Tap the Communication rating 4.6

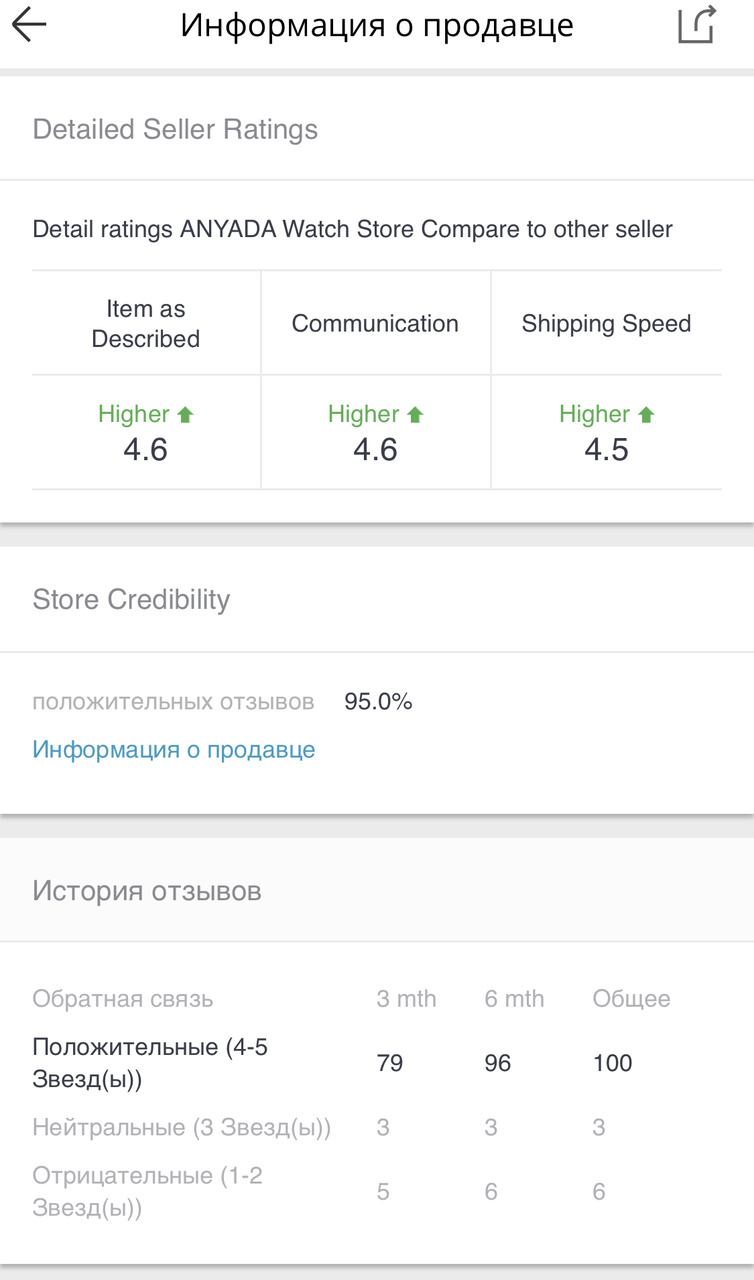coord(376,450)
